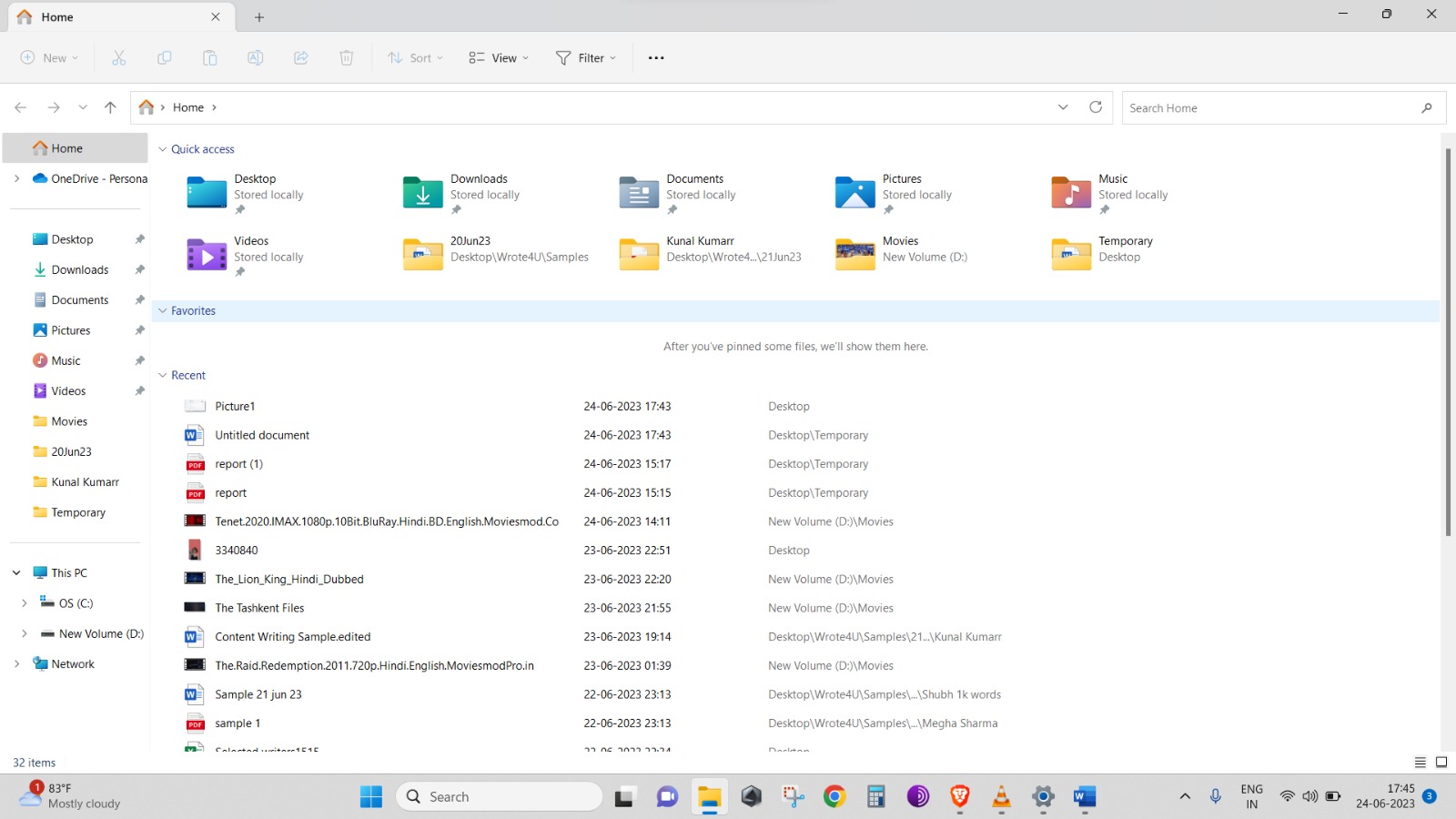
Task: Click the Cut scissors icon in toolbar
Action: (118, 57)
